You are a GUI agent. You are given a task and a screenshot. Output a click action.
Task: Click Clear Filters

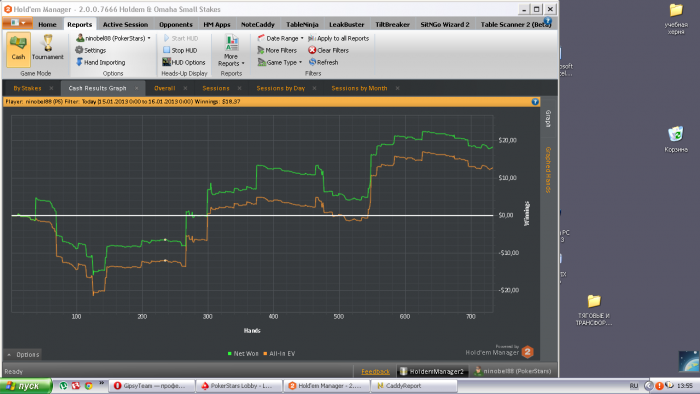click(x=329, y=50)
